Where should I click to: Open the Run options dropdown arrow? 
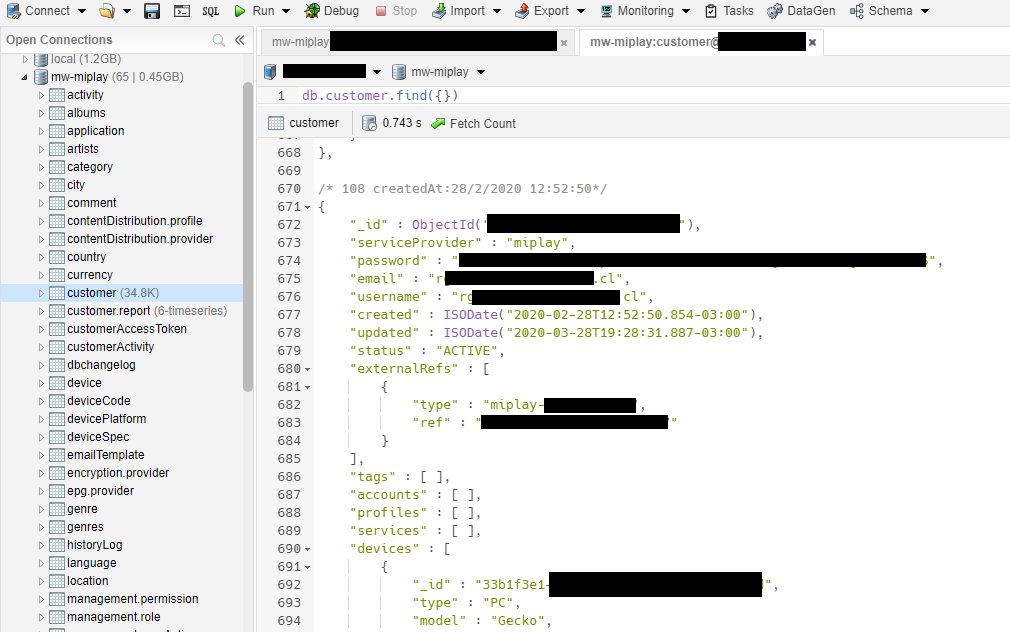click(x=286, y=11)
